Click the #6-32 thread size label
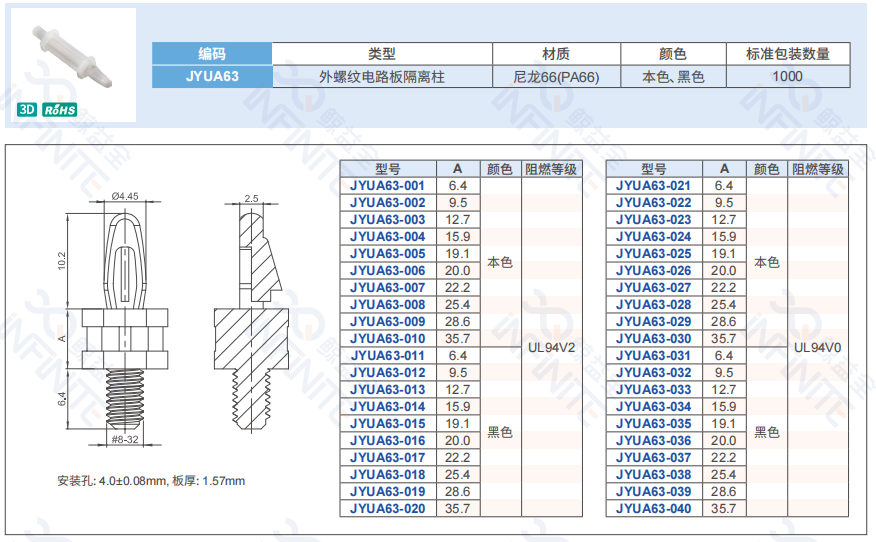This screenshot has width=876, height=542. [x=125, y=439]
